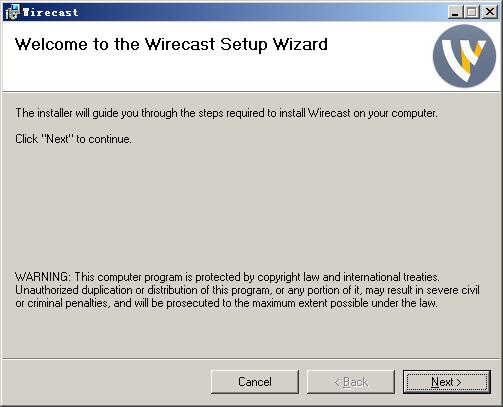Click the Next button to continue setup
This screenshot has width=503, height=407.
tap(447, 382)
